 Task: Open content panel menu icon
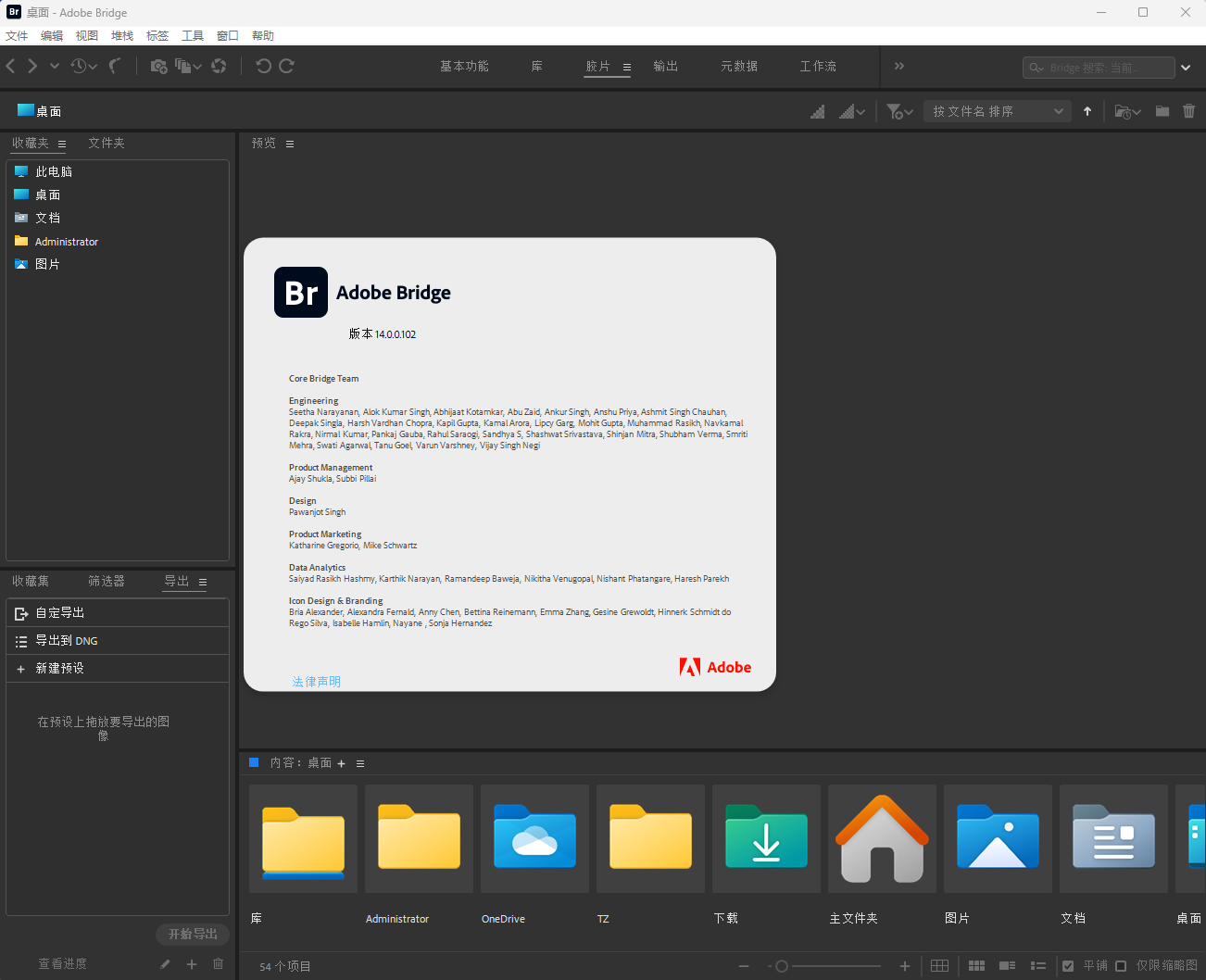point(360,764)
